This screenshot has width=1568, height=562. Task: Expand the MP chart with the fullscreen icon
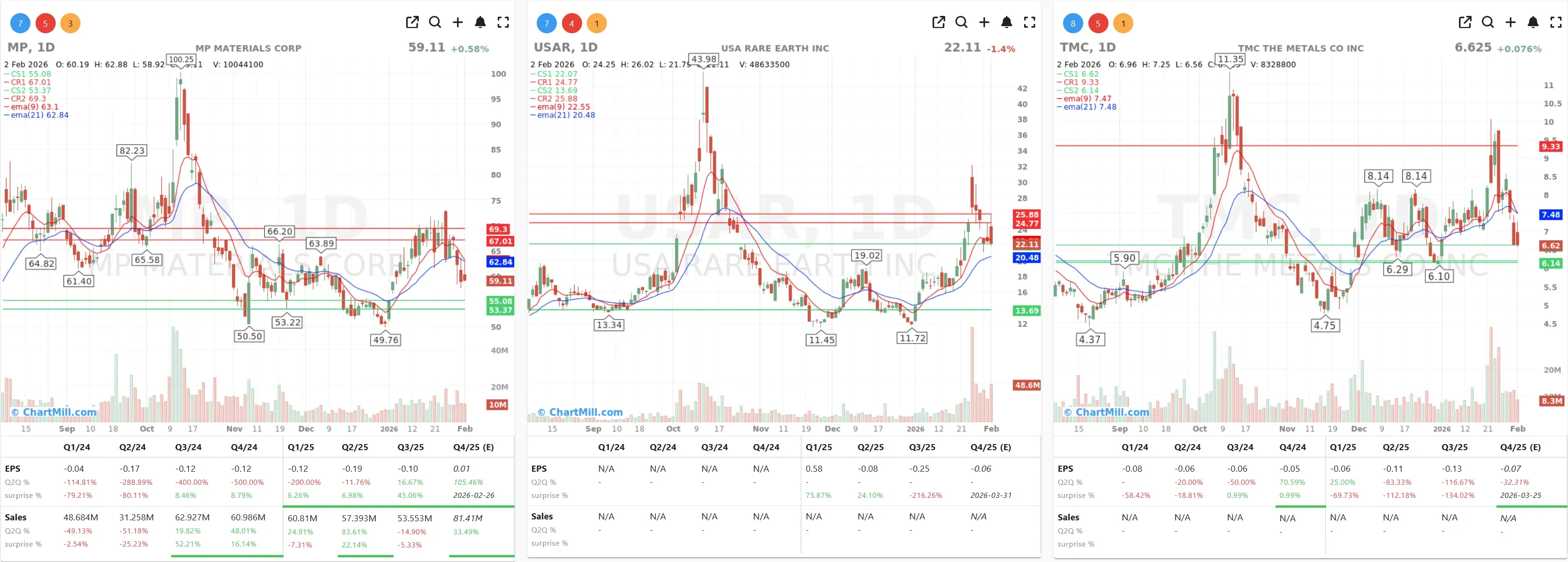[503, 22]
